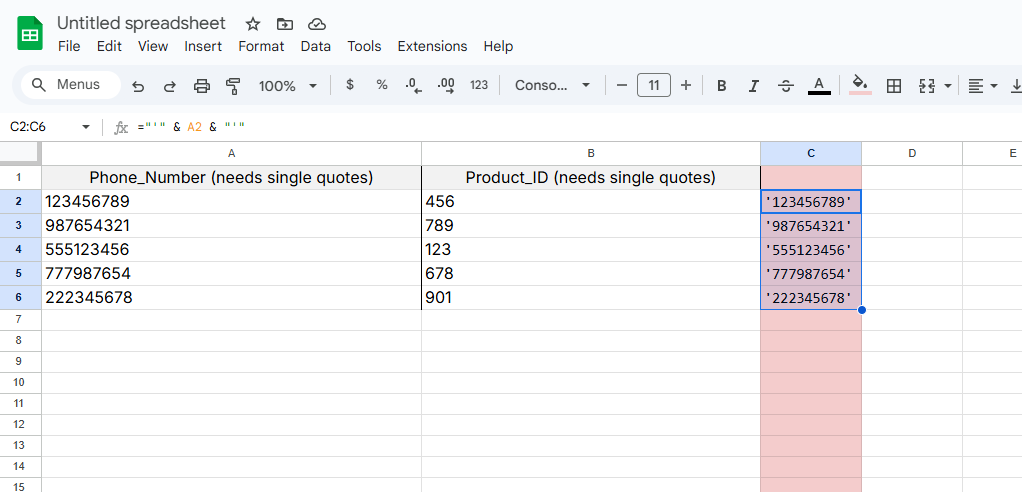Click the Menus search button
The height and width of the screenshot is (492, 1022).
click(x=67, y=85)
